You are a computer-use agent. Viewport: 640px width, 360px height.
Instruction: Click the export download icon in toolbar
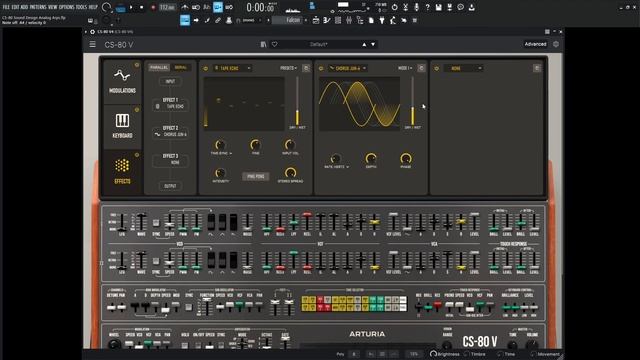coord(471,7)
